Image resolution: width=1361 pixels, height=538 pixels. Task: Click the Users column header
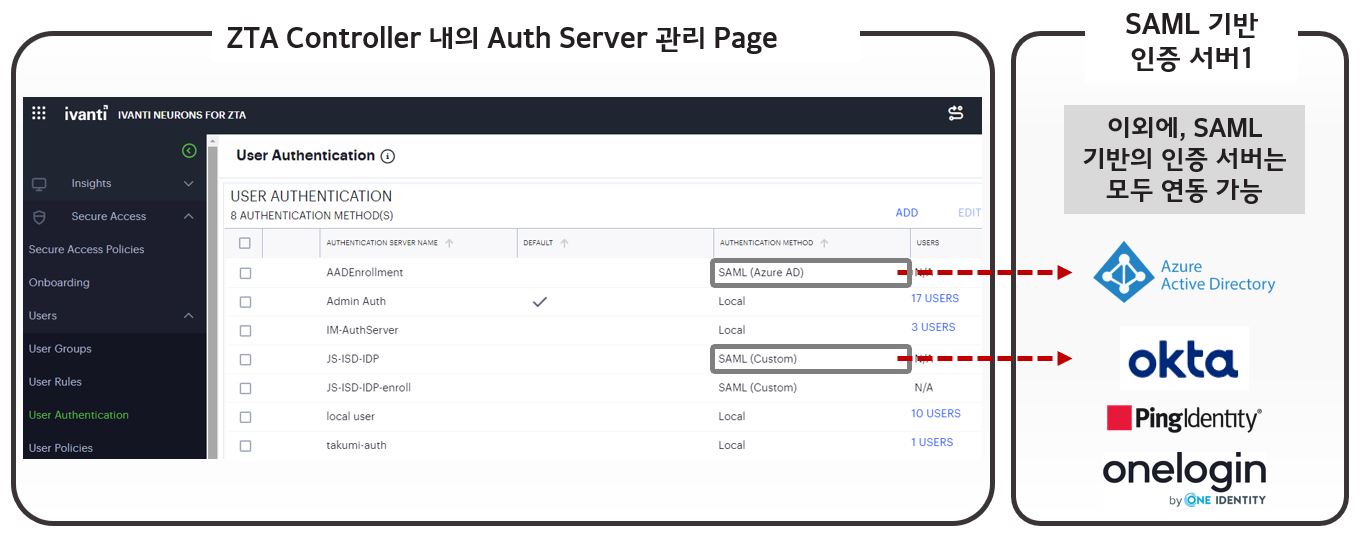928,243
